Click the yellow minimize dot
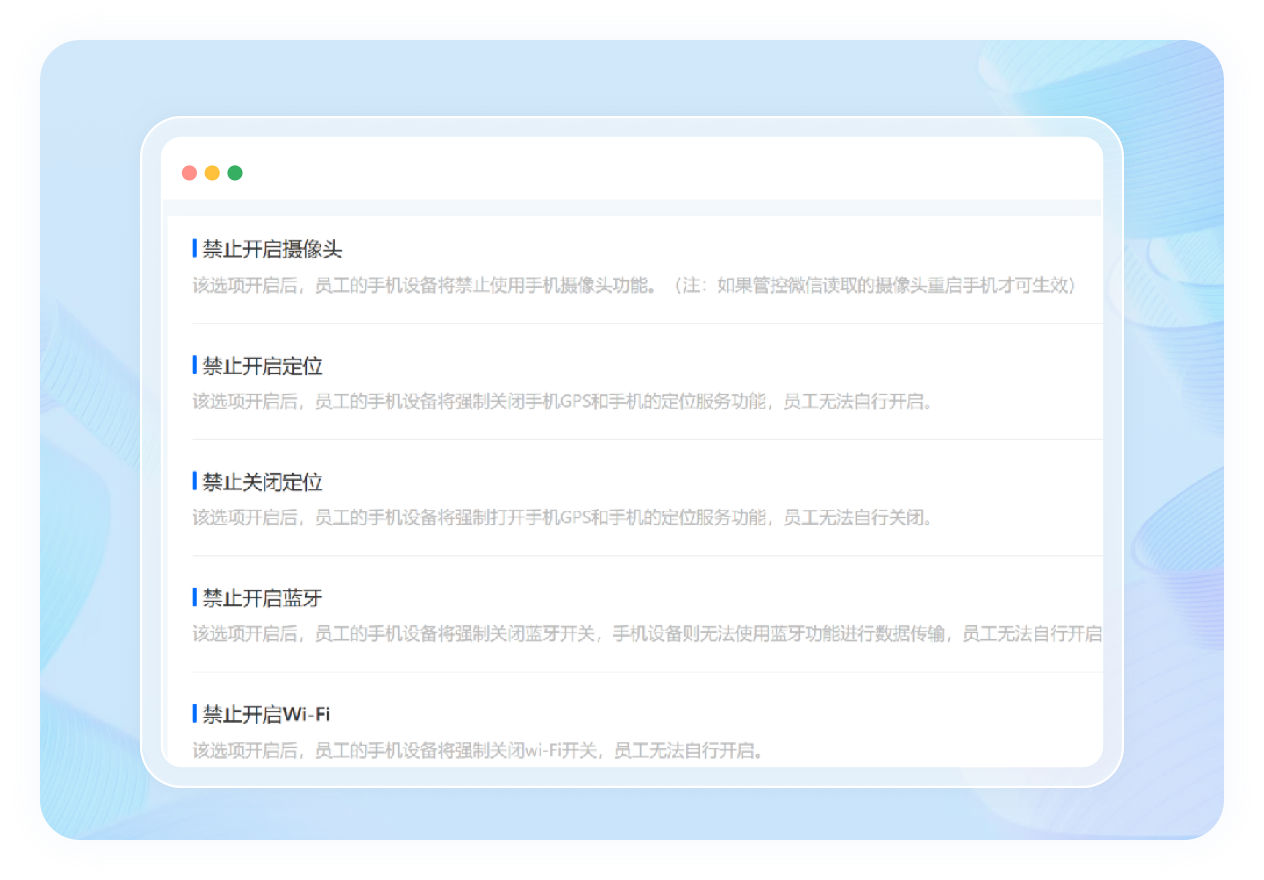Screen dimensions: 1264x880 [212, 173]
